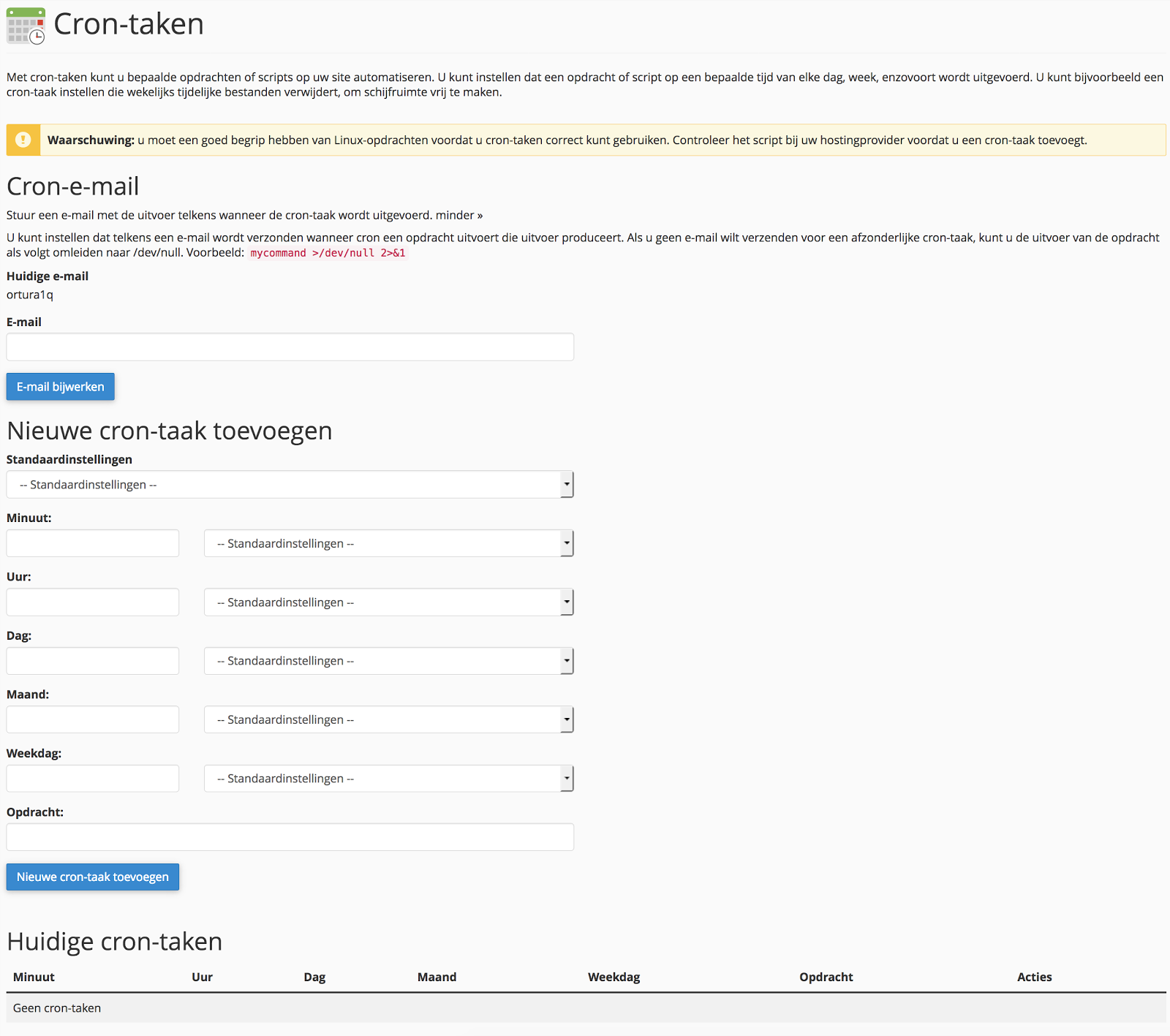
Task: Click the Opdracht command input field
Action: [x=290, y=837]
